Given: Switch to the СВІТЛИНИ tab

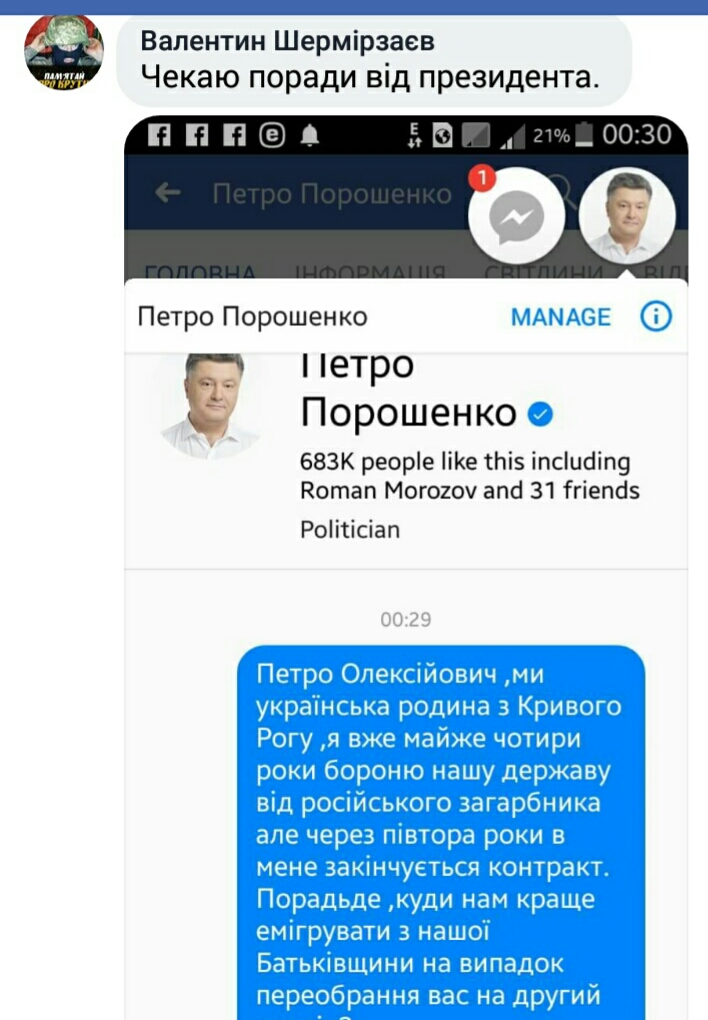Looking at the screenshot, I should tap(543, 271).
